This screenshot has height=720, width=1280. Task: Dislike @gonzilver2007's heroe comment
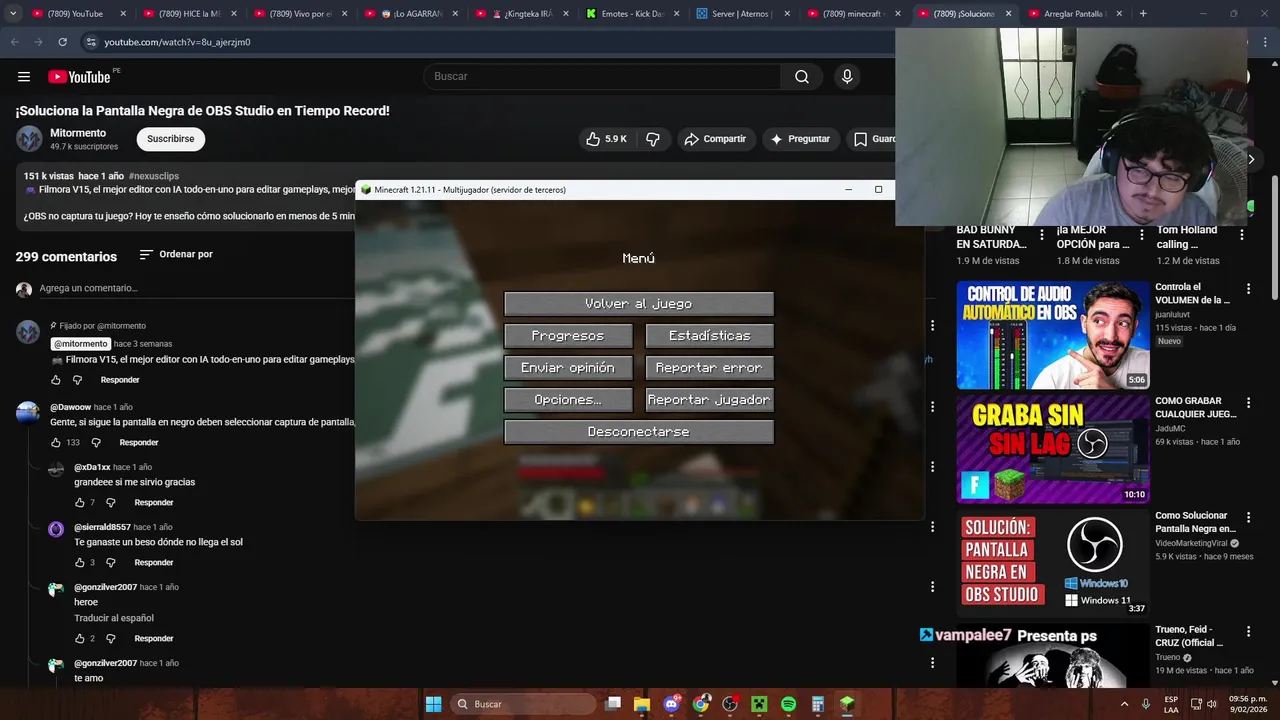point(111,638)
